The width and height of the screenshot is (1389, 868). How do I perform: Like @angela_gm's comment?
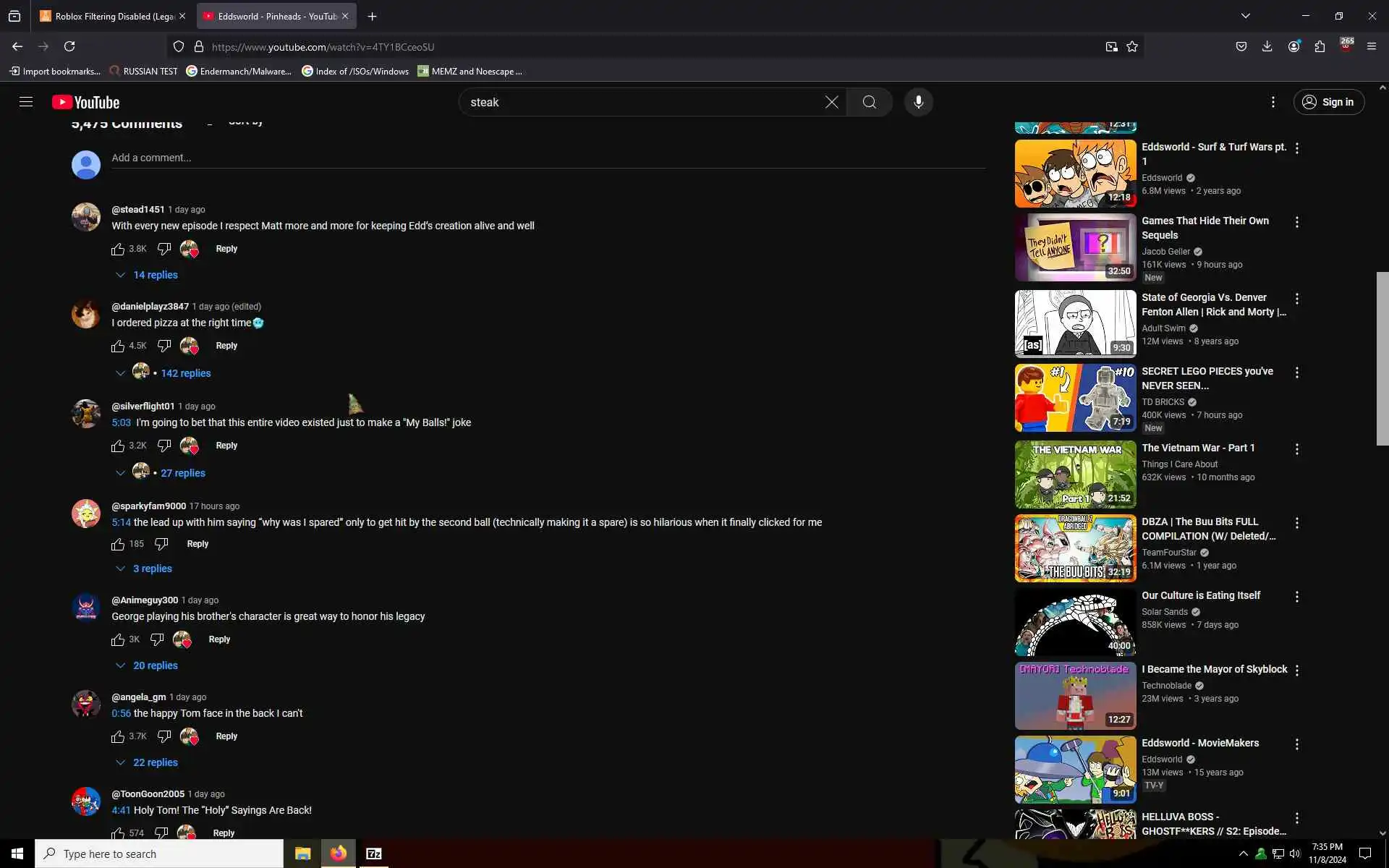[118, 736]
